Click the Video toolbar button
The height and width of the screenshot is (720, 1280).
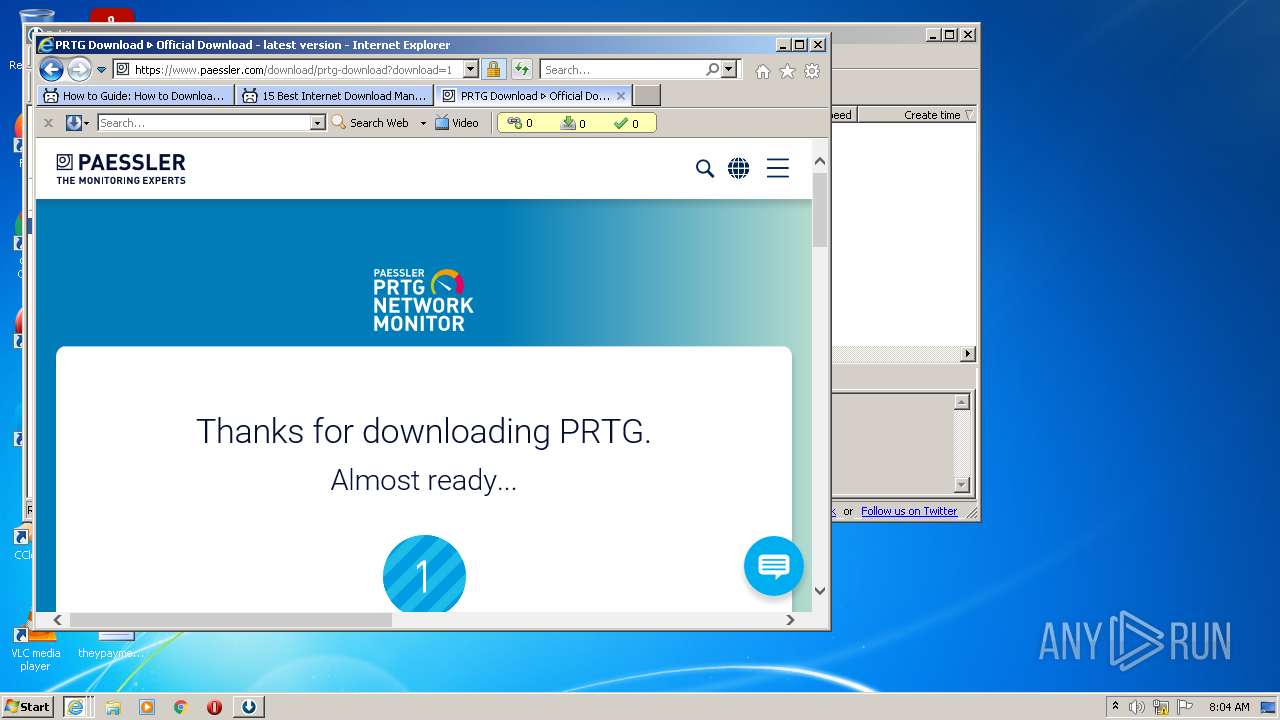coord(457,123)
